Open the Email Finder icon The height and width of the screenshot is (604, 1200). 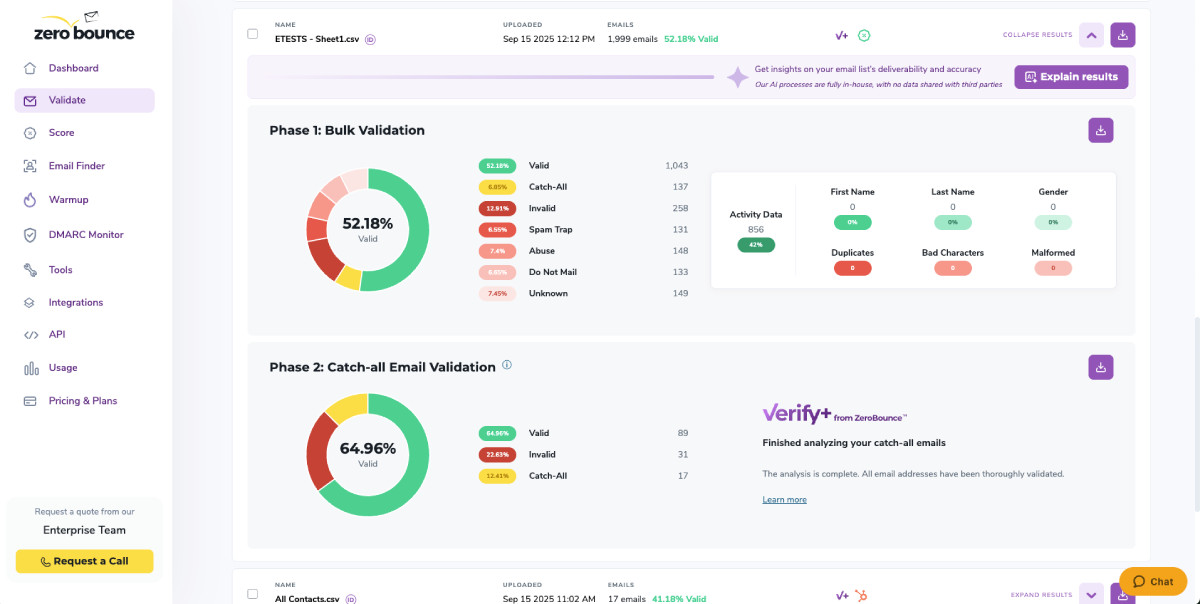click(29, 165)
